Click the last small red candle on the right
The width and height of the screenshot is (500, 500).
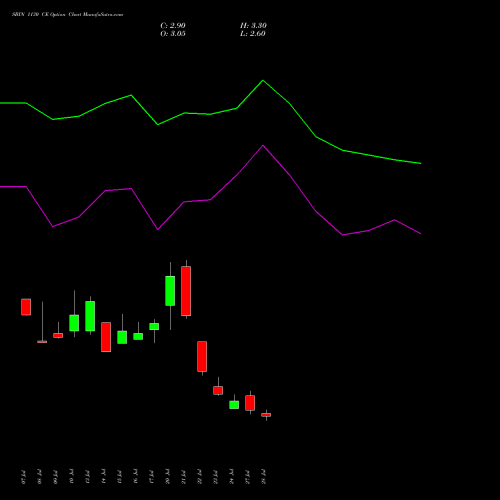click(x=266, y=415)
